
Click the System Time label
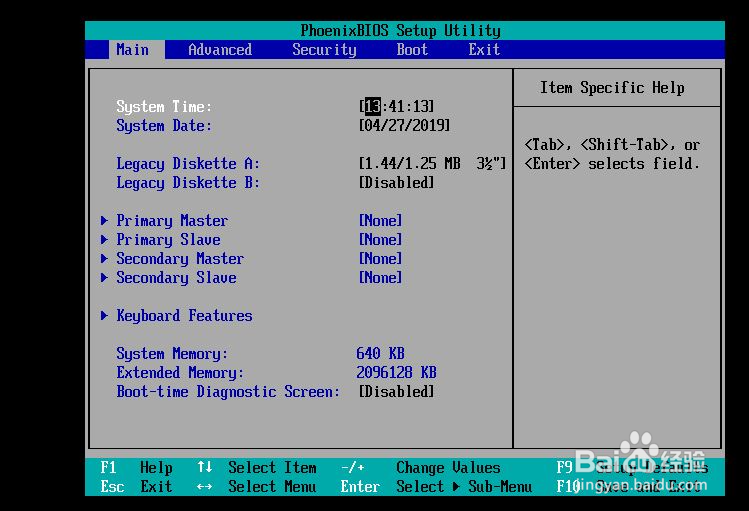click(x=164, y=106)
